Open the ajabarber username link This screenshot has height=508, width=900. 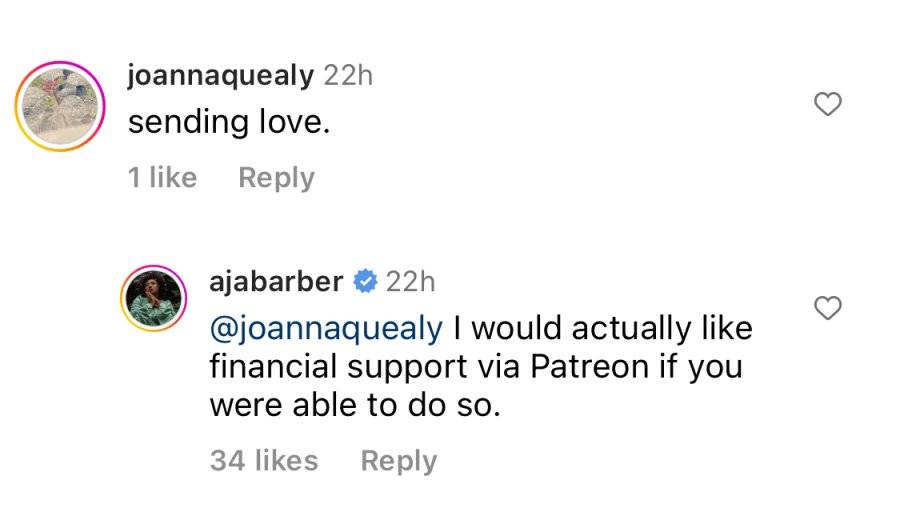276,281
